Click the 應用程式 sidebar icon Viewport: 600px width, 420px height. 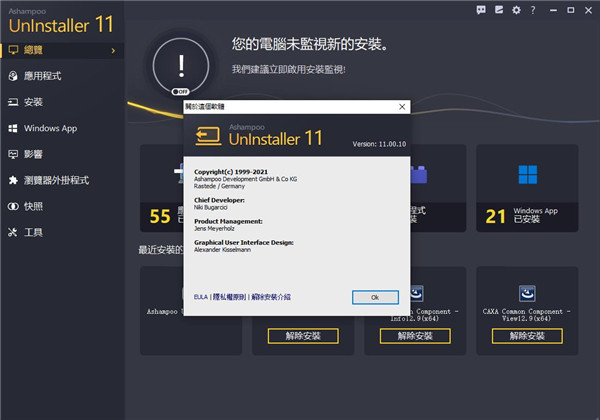tap(13, 76)
